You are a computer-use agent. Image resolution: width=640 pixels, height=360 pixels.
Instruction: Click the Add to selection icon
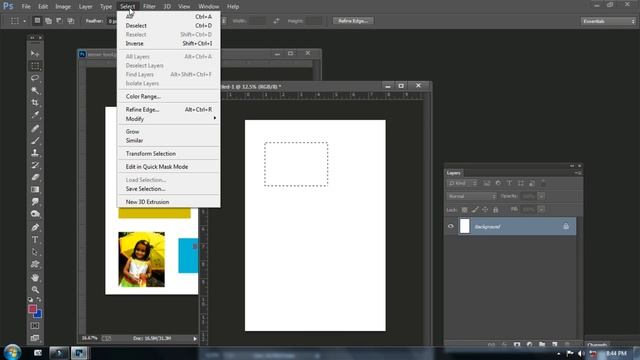click(x=48, y=20)
